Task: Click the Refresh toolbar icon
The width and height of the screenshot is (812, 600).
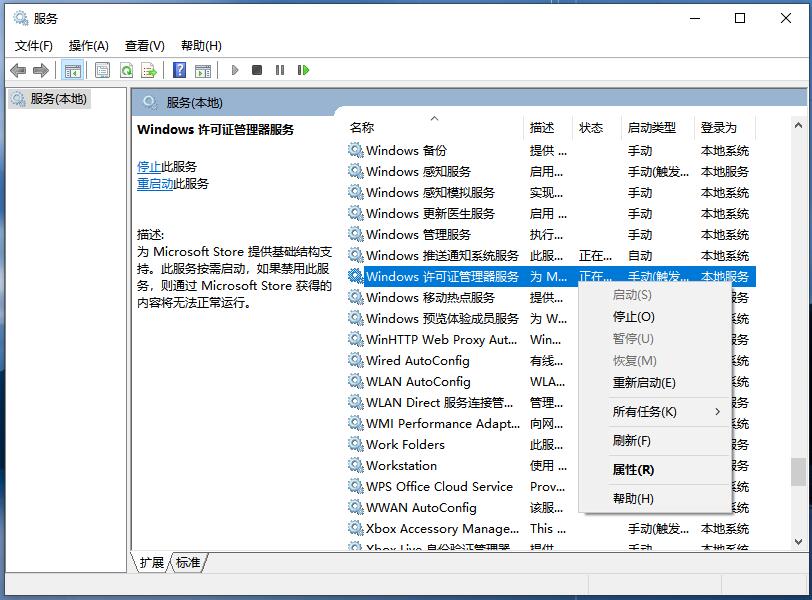Action: pos(126,70)
